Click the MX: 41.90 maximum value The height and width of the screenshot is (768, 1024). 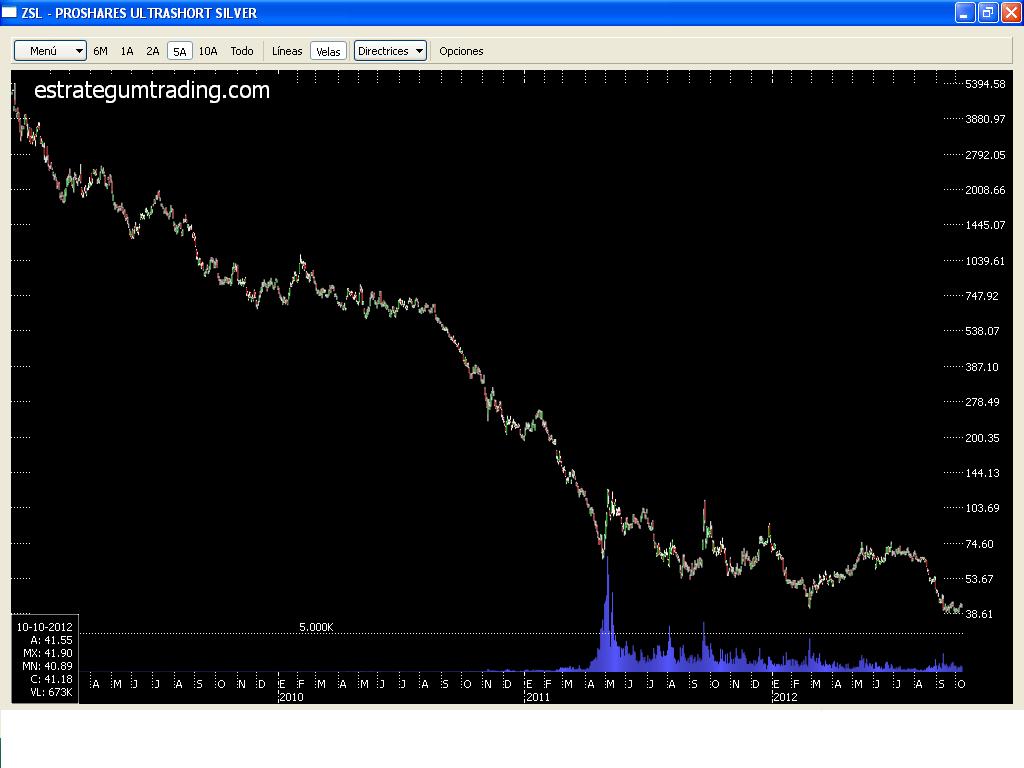click(x=48, y=653)
